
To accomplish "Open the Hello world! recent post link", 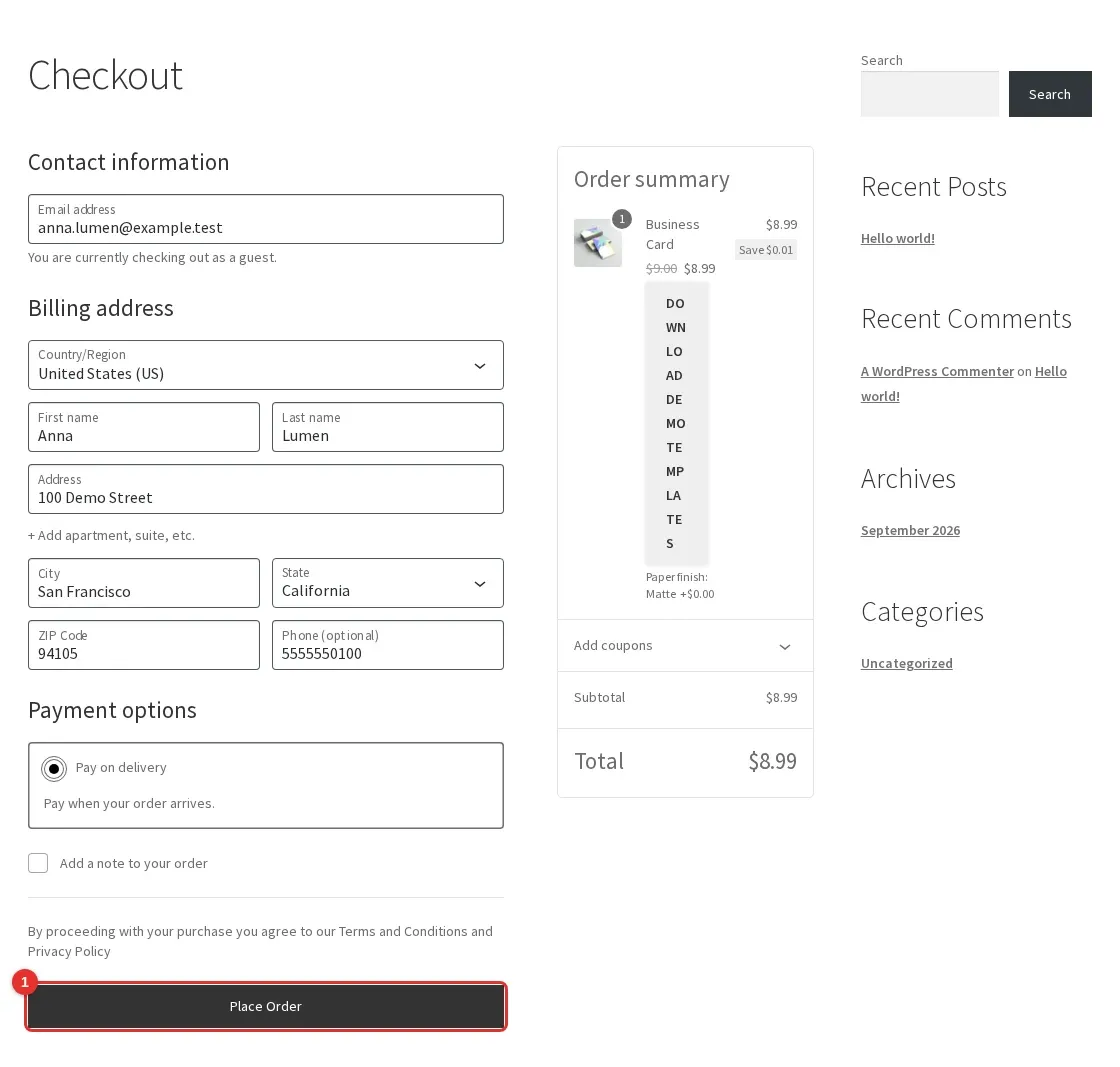I will tap(898, 239).
